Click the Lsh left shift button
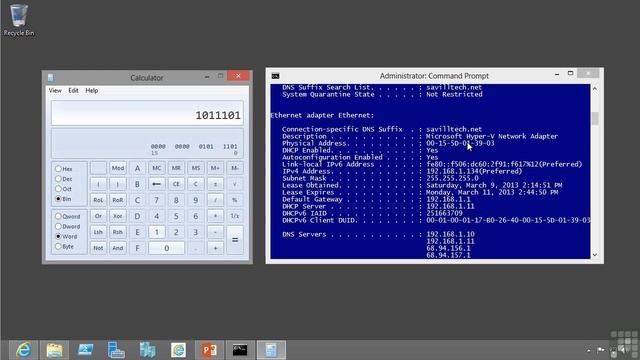The height and width of the screenshot is (360, 640). (98, 232)
